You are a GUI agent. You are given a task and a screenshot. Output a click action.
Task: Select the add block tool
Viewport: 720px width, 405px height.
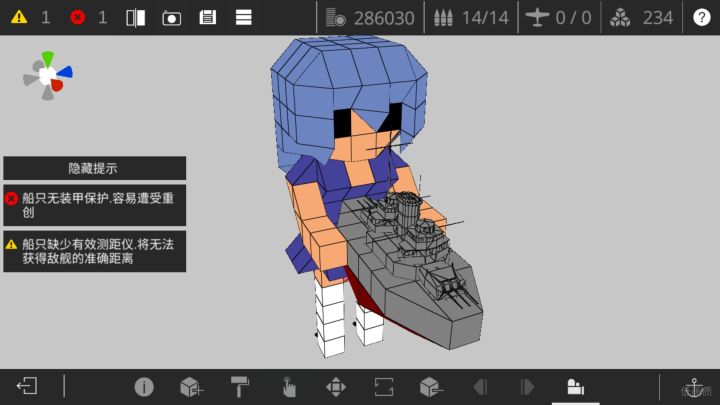tap(191, 387)
